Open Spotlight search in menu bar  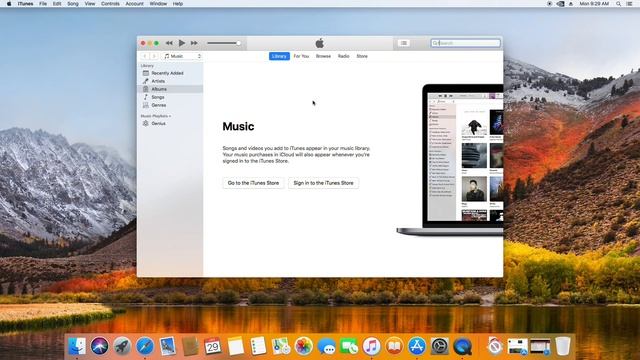(618, 4)
